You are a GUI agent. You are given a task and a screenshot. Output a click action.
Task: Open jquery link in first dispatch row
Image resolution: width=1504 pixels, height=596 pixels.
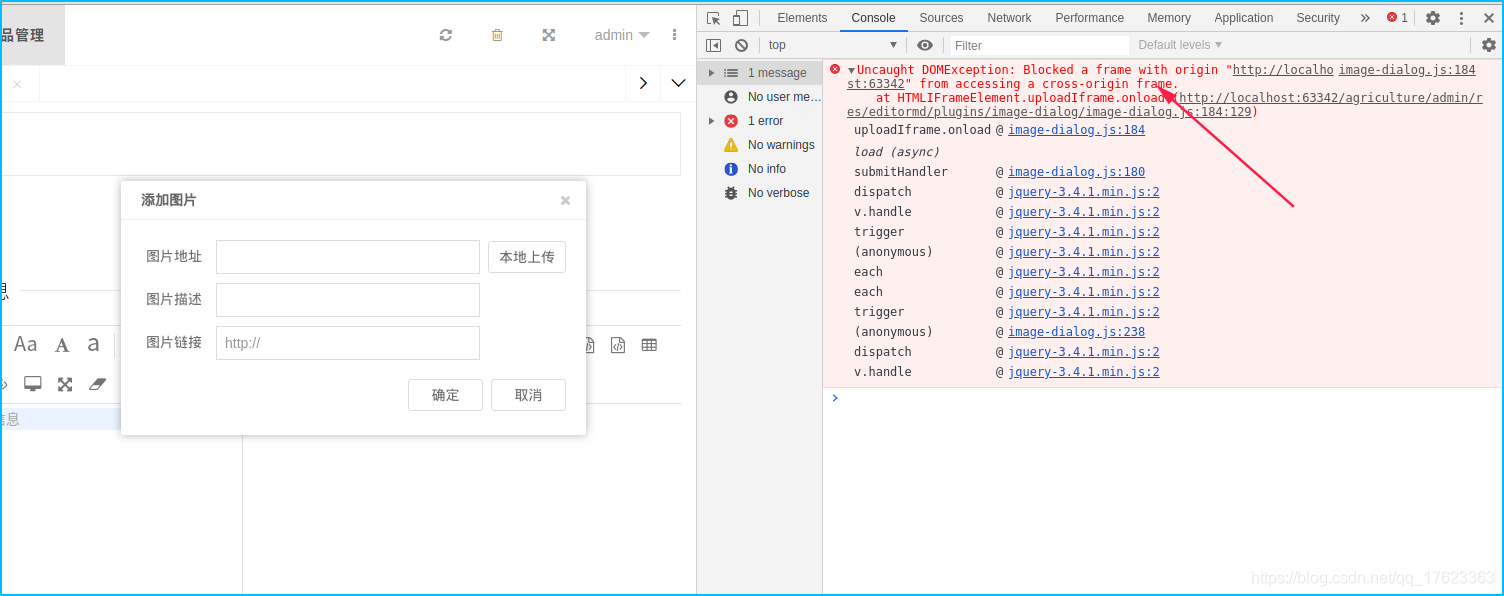click(x=1084, y=192)
